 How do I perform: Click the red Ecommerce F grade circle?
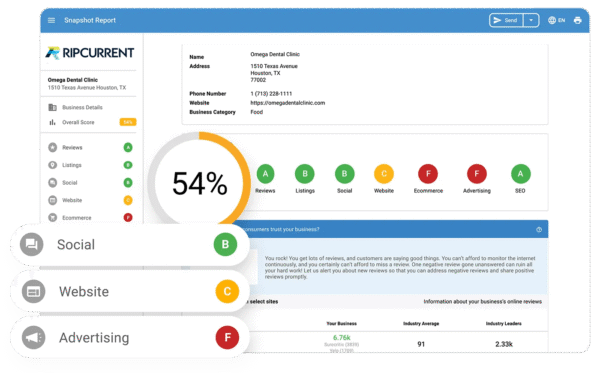click(x=428, y=174)
